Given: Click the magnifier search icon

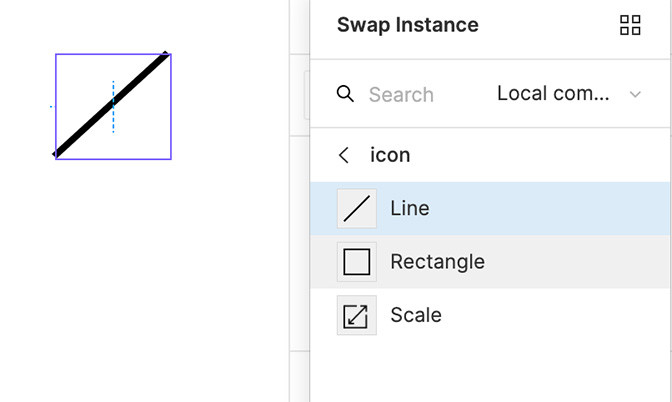Looking at the screenshot, I should tap(345, 94).
